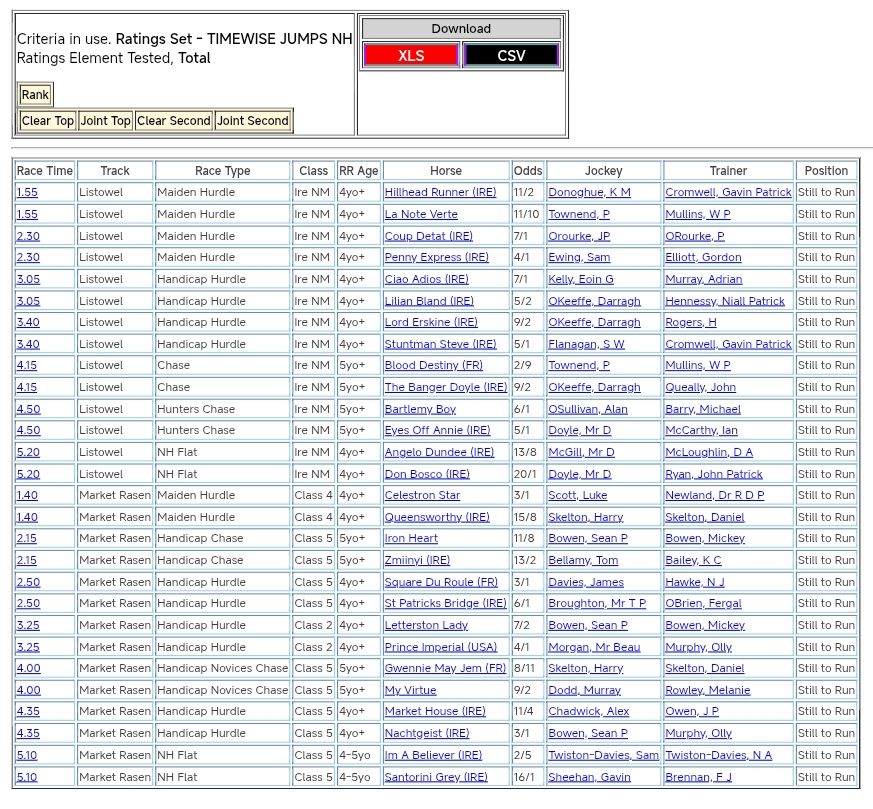873x809 pixels.
Task: Open jockey Broughton, Mr T P
Action: point(597,604)
